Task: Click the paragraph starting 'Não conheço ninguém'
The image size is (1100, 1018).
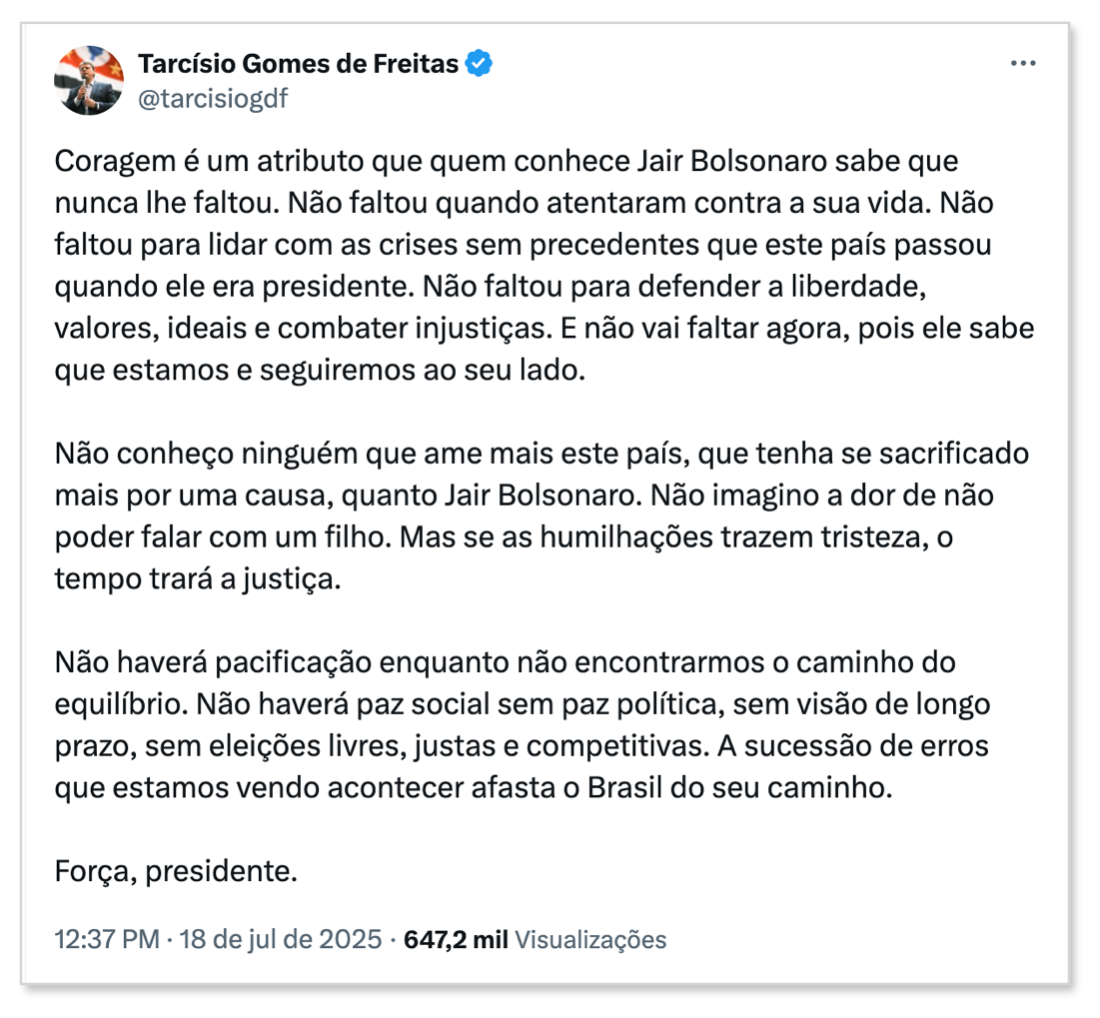Action: [542, 516]
